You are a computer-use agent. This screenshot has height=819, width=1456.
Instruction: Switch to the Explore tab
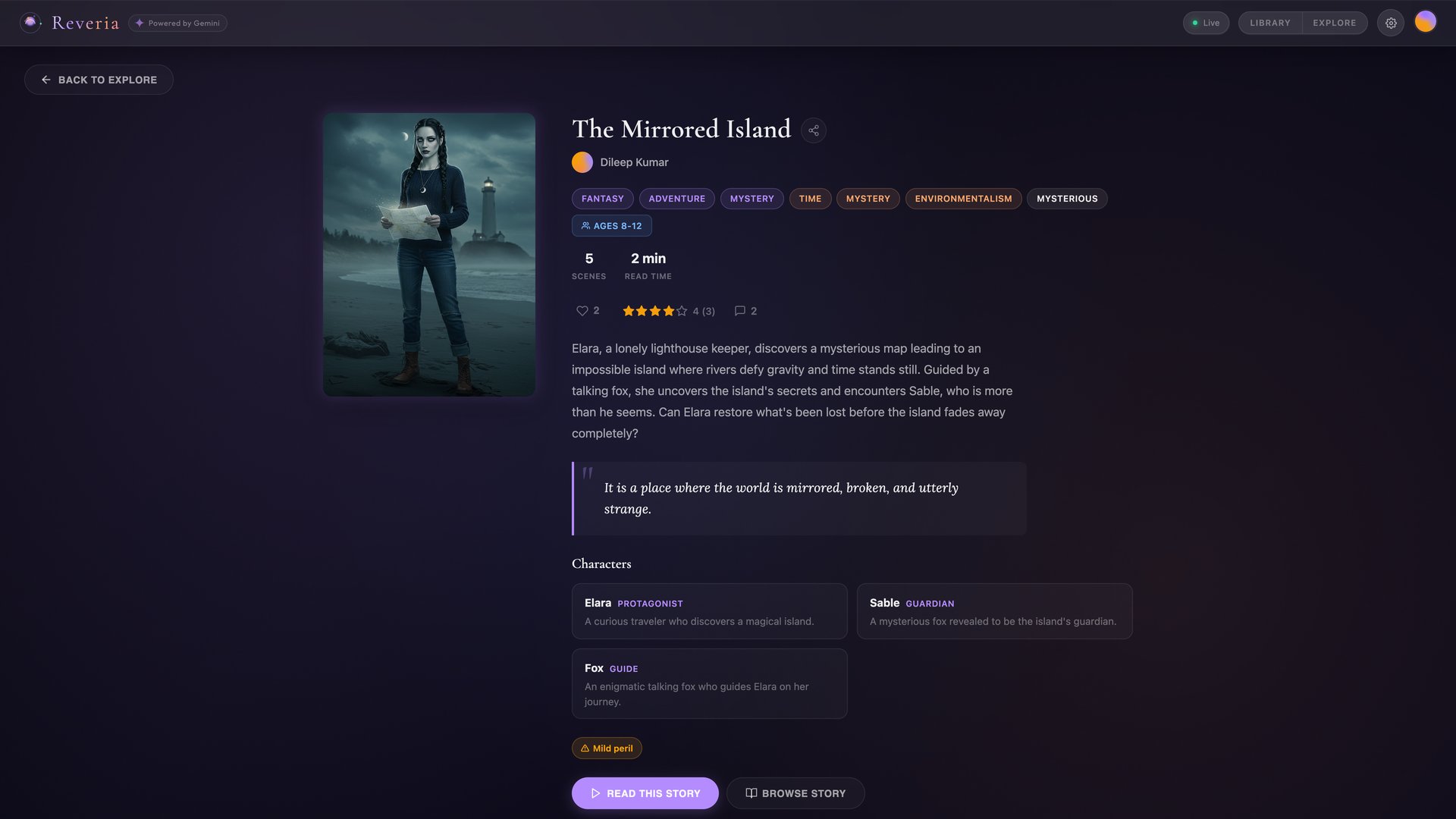(1335, 23)
